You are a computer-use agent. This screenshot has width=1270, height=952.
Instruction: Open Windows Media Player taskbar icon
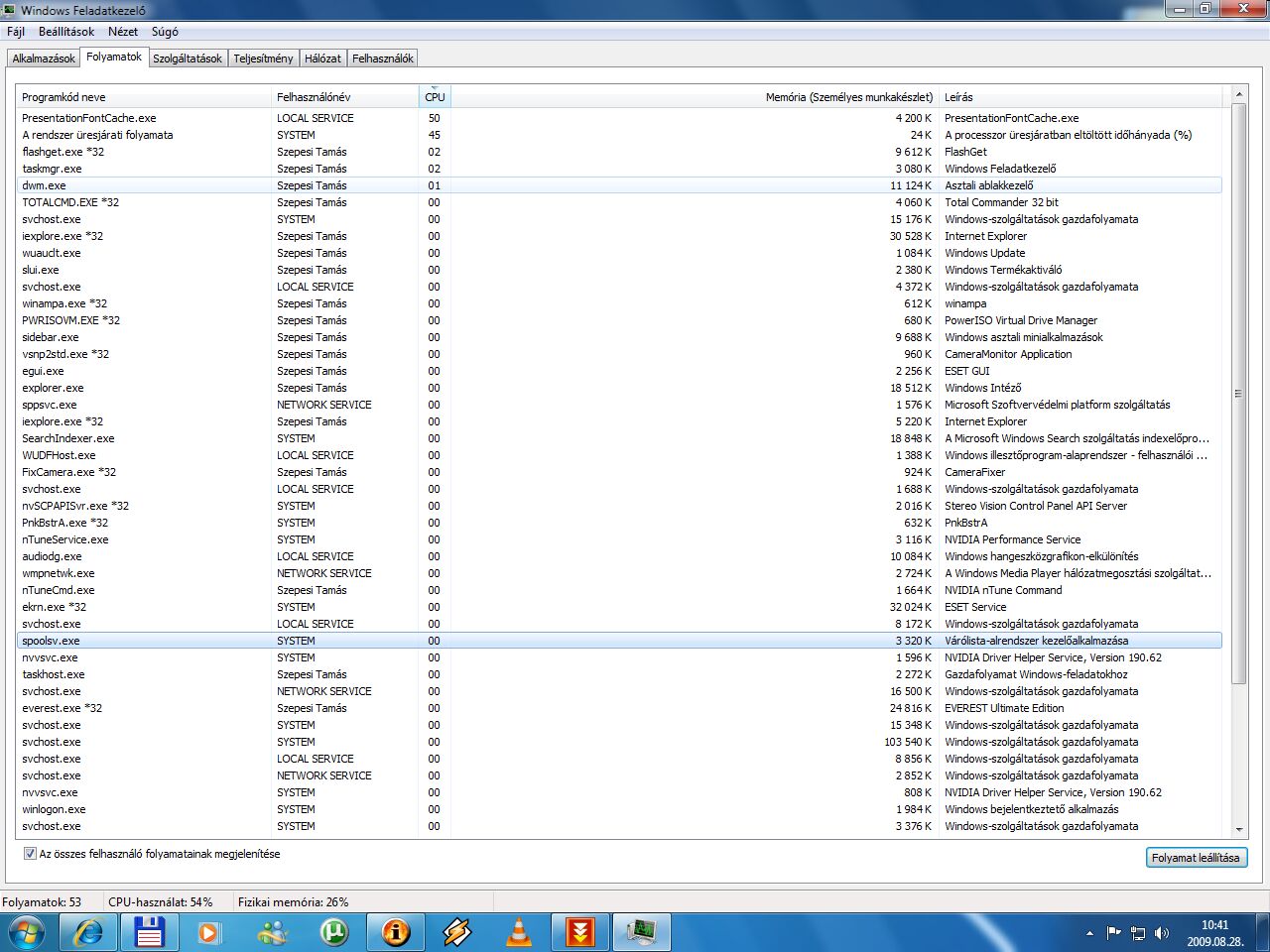tap(208, 933)
